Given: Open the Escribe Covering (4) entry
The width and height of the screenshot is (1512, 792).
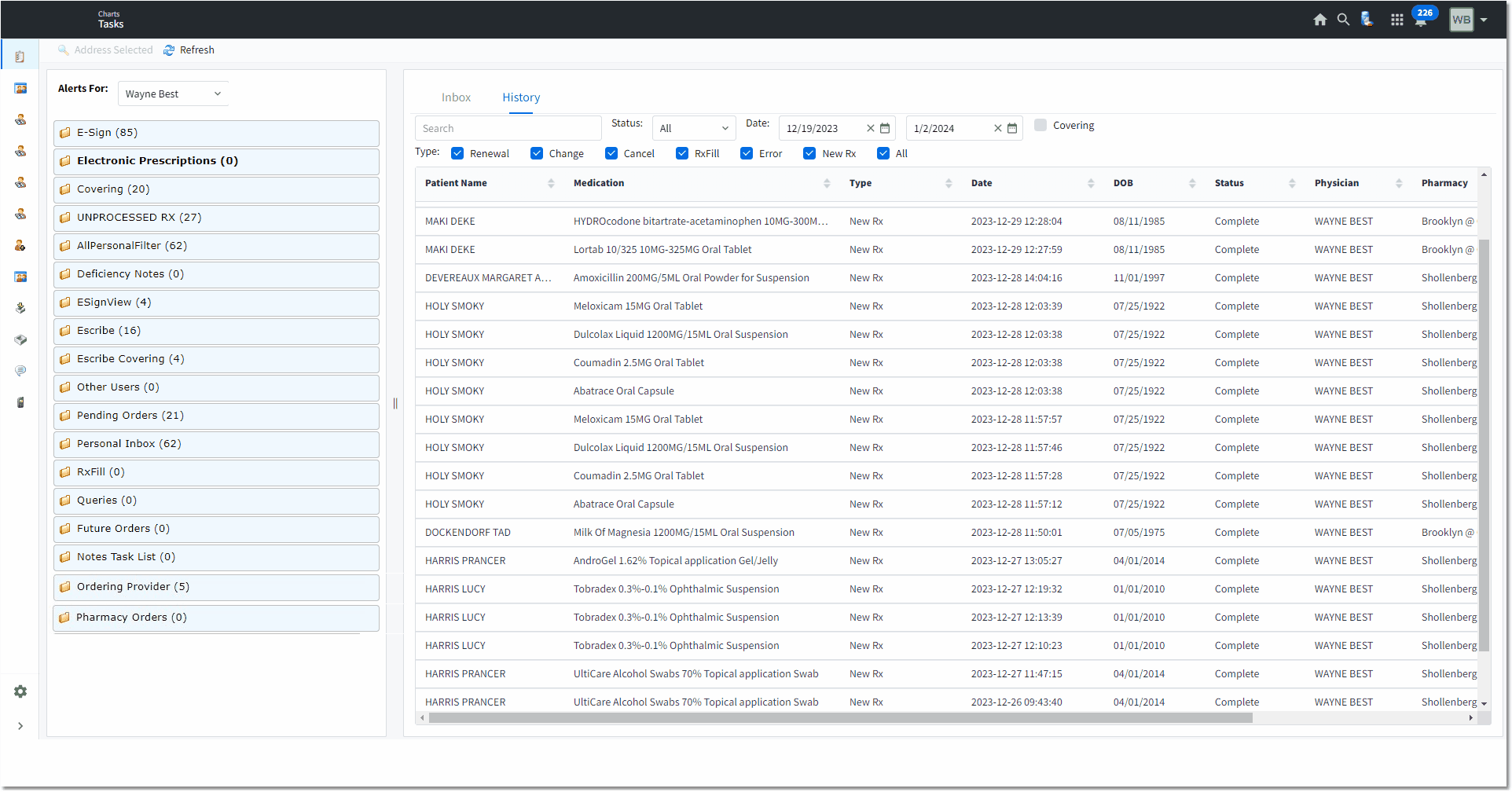Looking at the screenshot, I should tap(216, 359).
